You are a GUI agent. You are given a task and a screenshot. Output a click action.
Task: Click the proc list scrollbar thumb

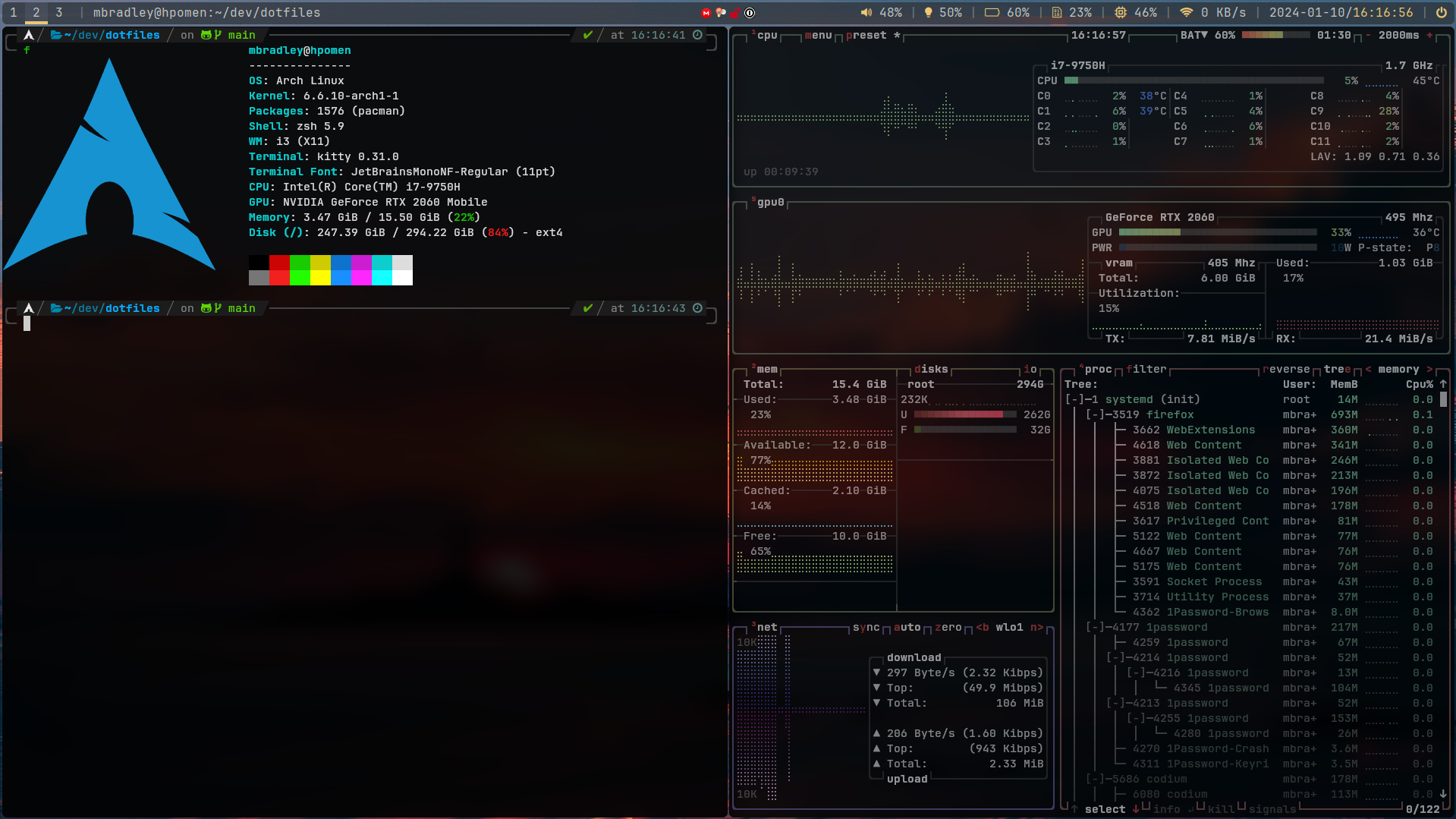tap(1443, 399)
